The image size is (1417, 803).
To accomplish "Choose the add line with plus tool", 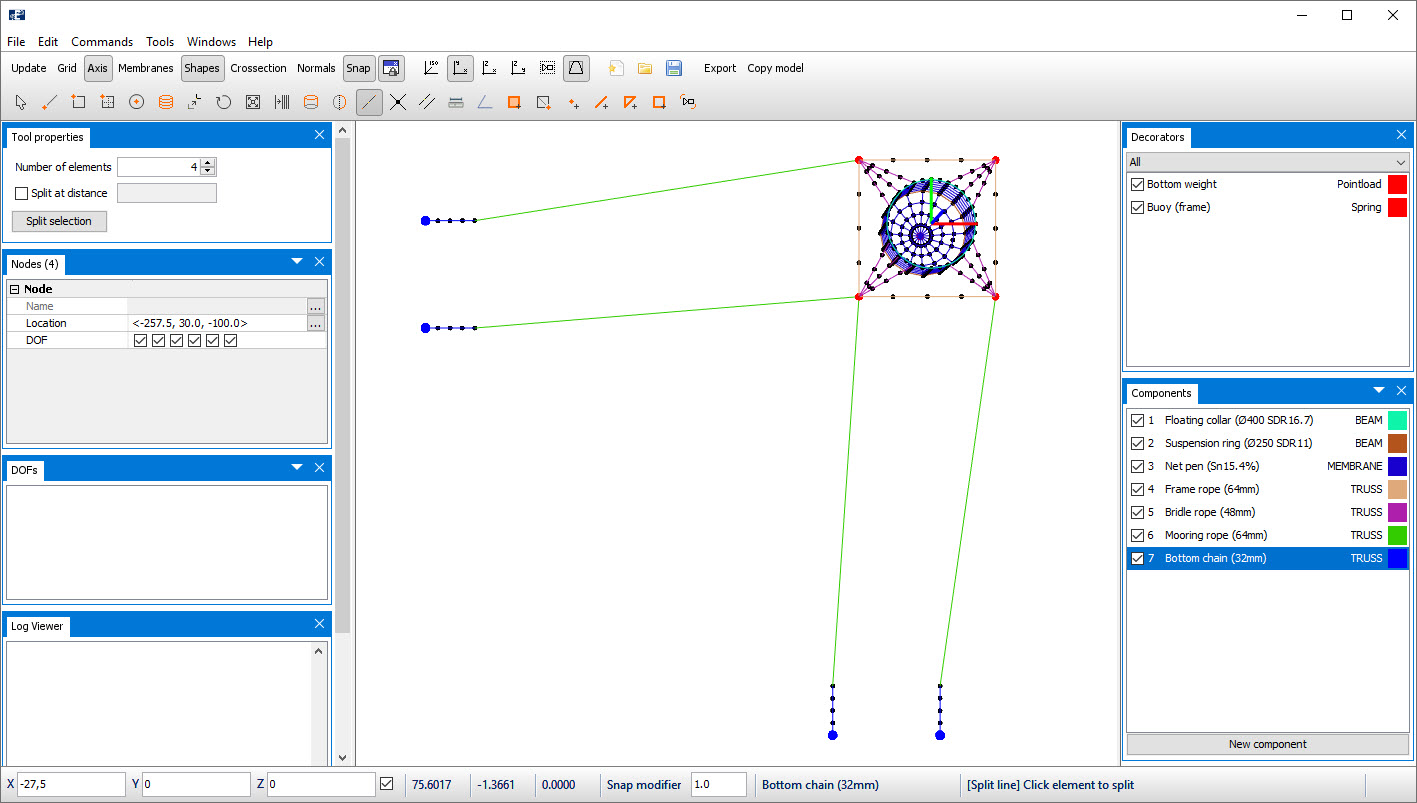I will point(601,102).
